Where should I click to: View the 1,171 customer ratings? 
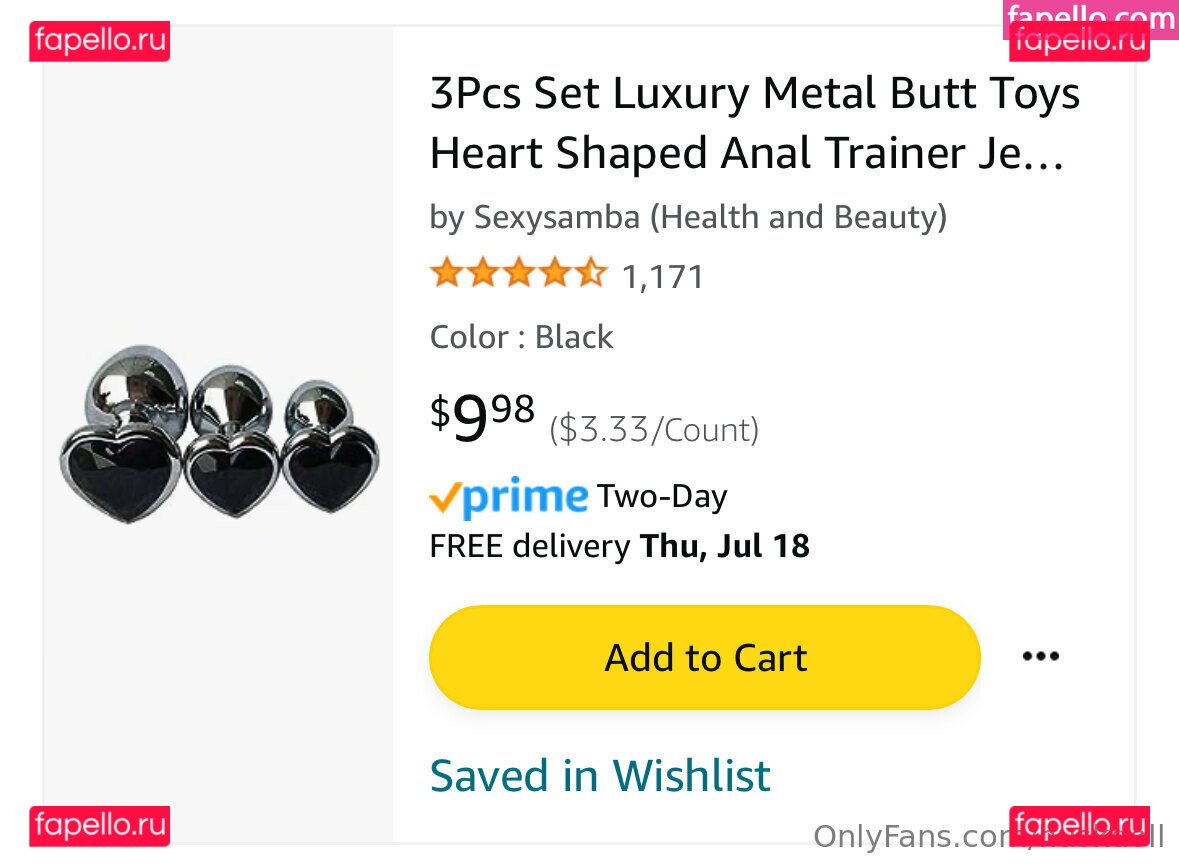[x=662, y=276]
